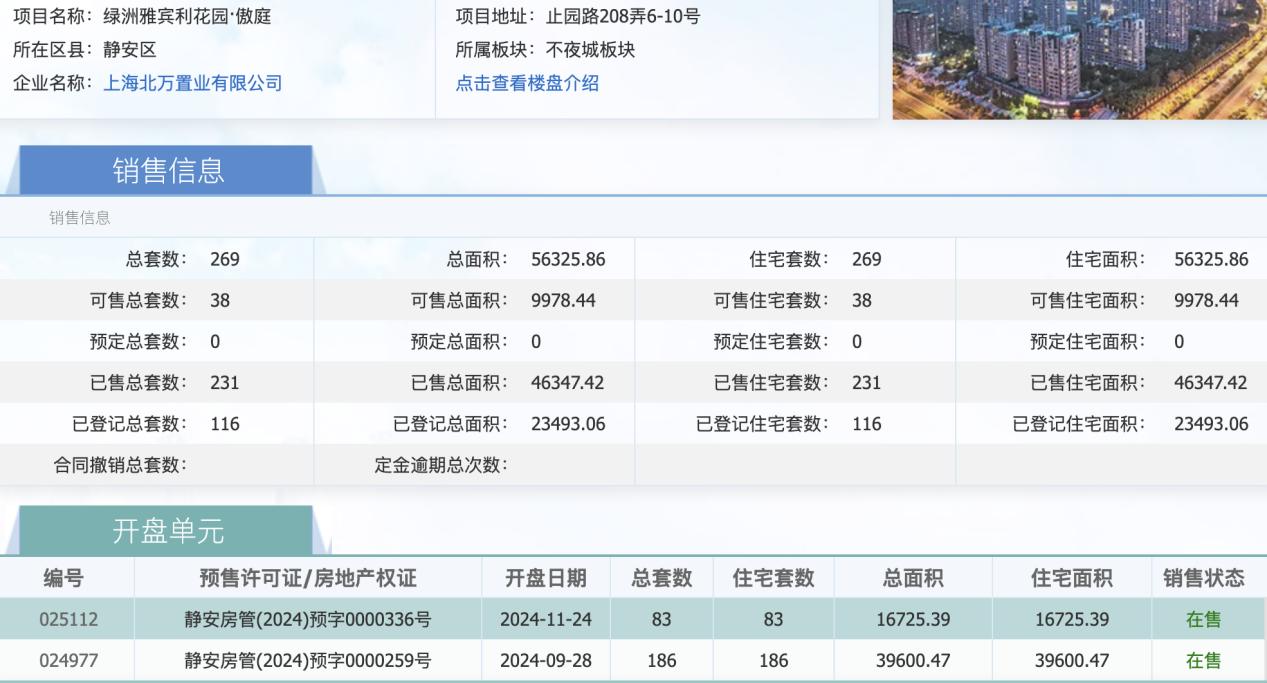Click the 定金逾期总次数 label
The height and width of the screenshot is (683, 1267).
coord(441,465)
